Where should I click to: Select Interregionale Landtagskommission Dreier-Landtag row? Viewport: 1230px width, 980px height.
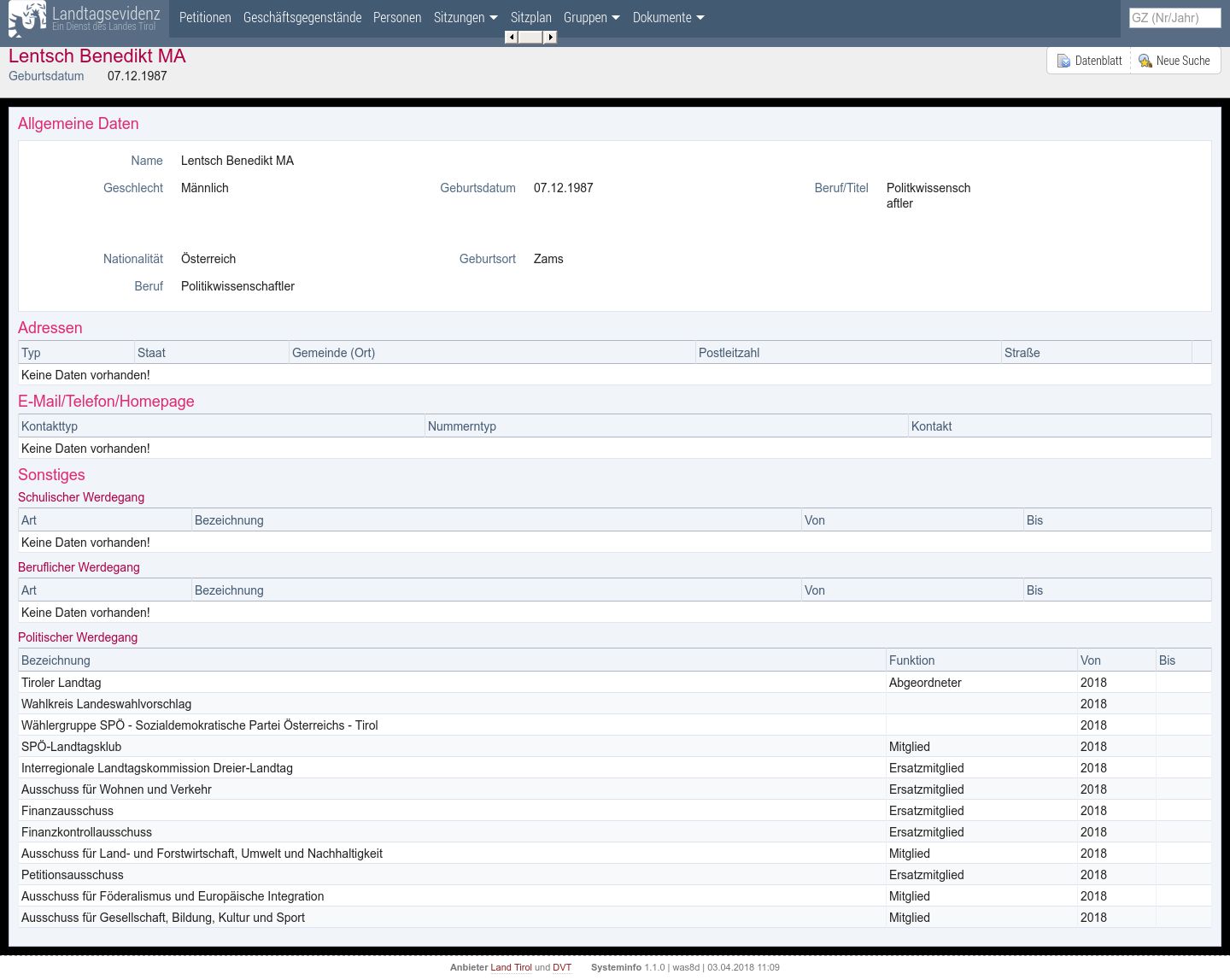(615, 768)
